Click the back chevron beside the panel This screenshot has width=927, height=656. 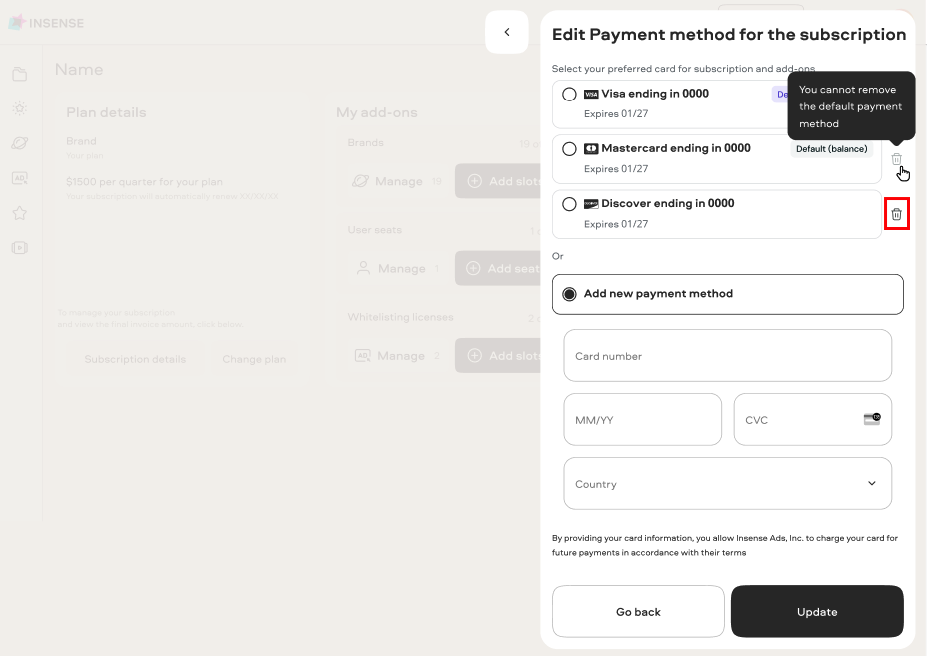pos(507,32)
